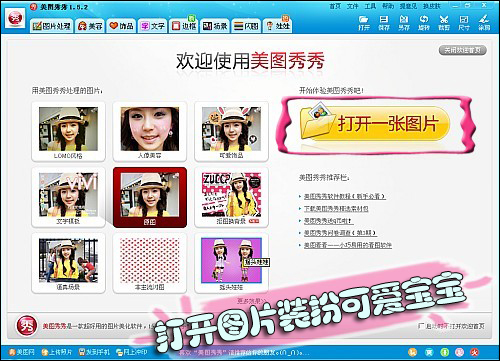This screenshot has width=500, height=361.
Task: Select the 人像美容 sample thumbnail
Action: coord(150,132)
